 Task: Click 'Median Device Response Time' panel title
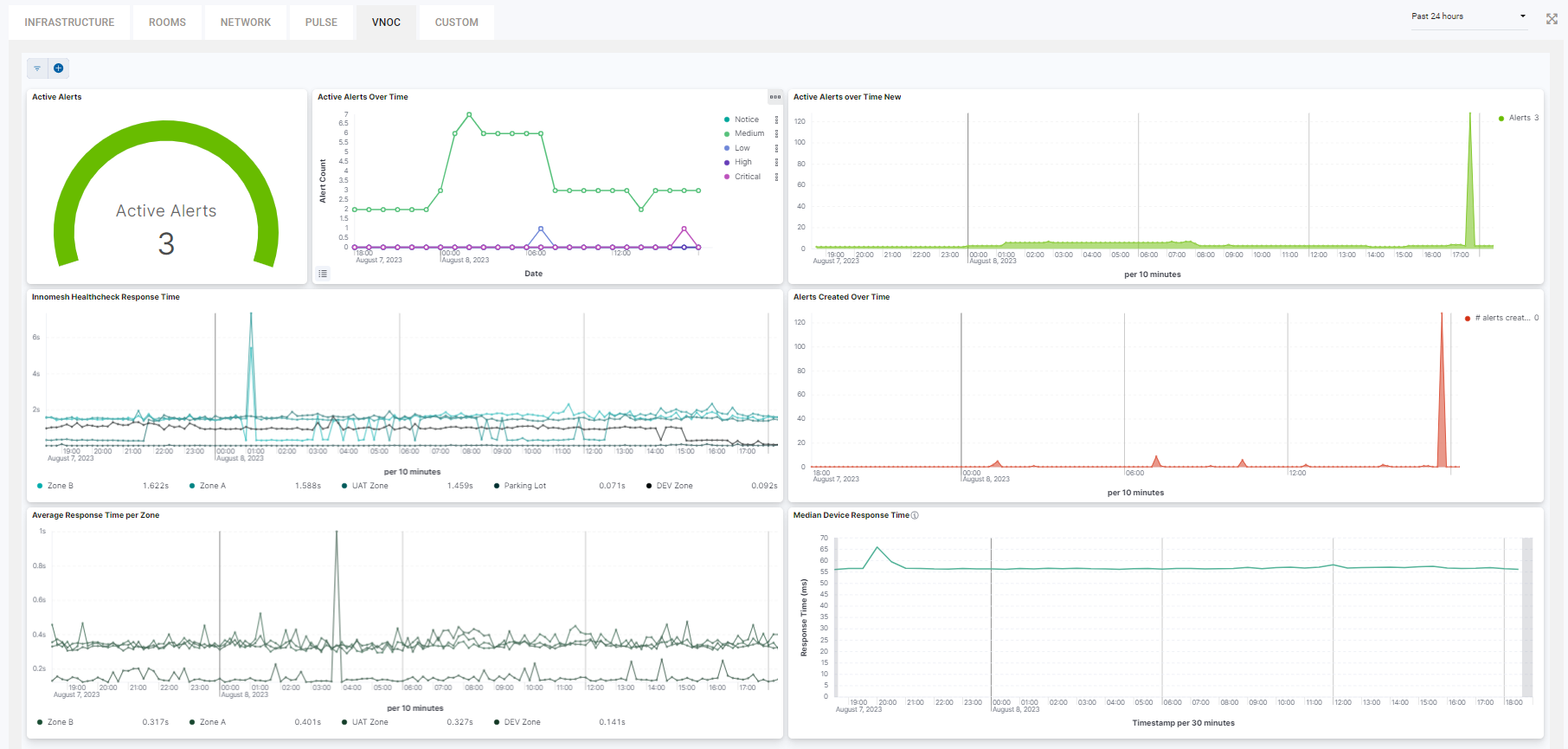pyautogui.click(x=851, y=515)
